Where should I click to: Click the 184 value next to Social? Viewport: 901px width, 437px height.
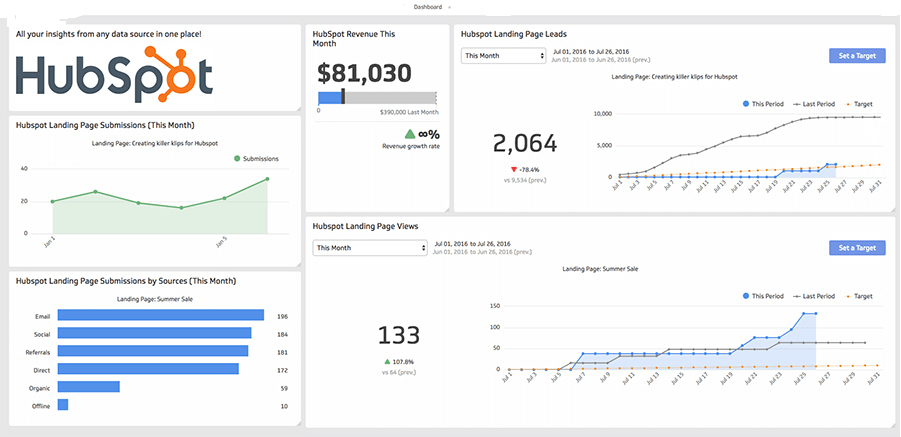point(282,334)
